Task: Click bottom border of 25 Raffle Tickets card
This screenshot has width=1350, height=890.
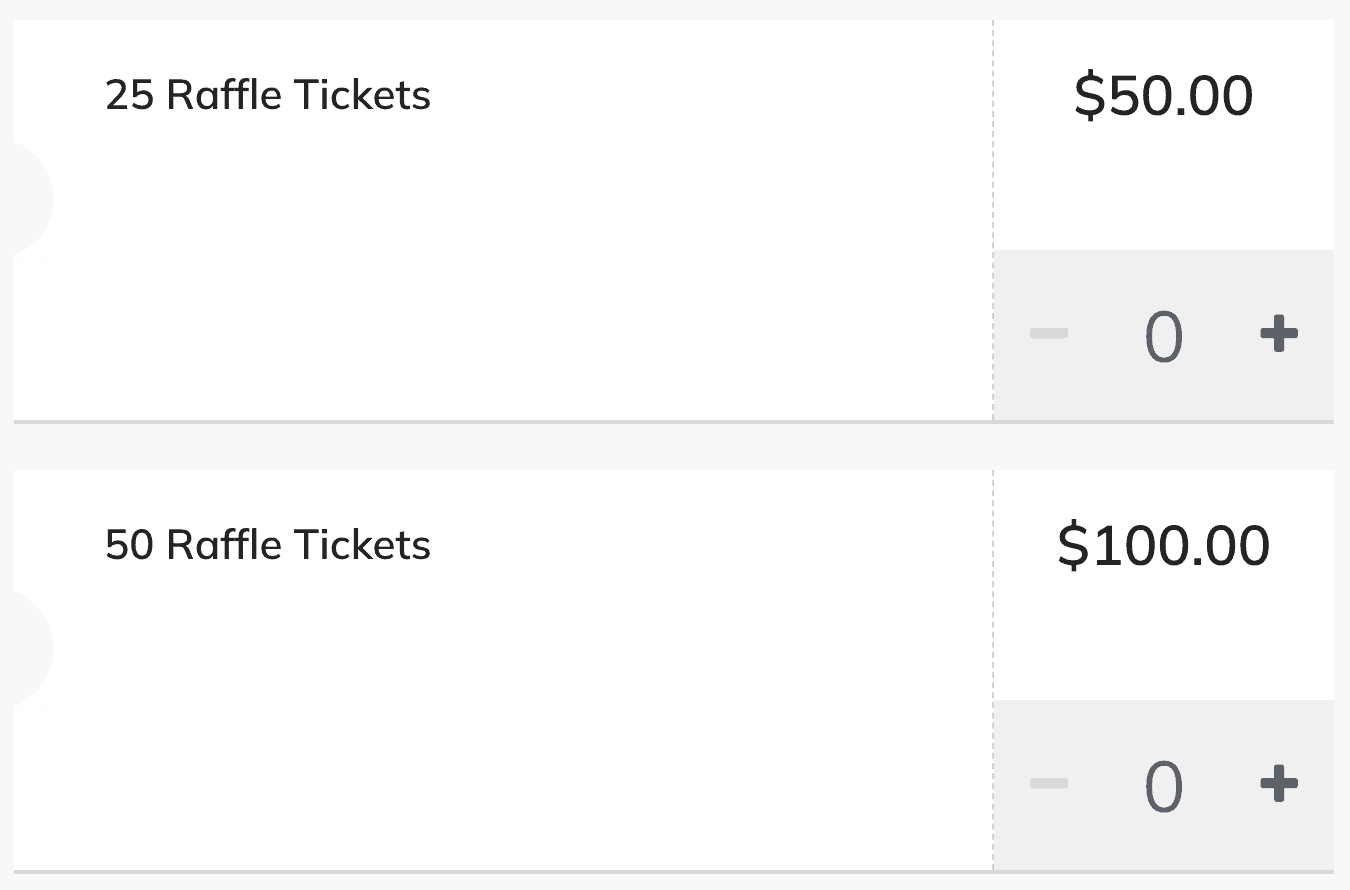Action: (500, 422)
